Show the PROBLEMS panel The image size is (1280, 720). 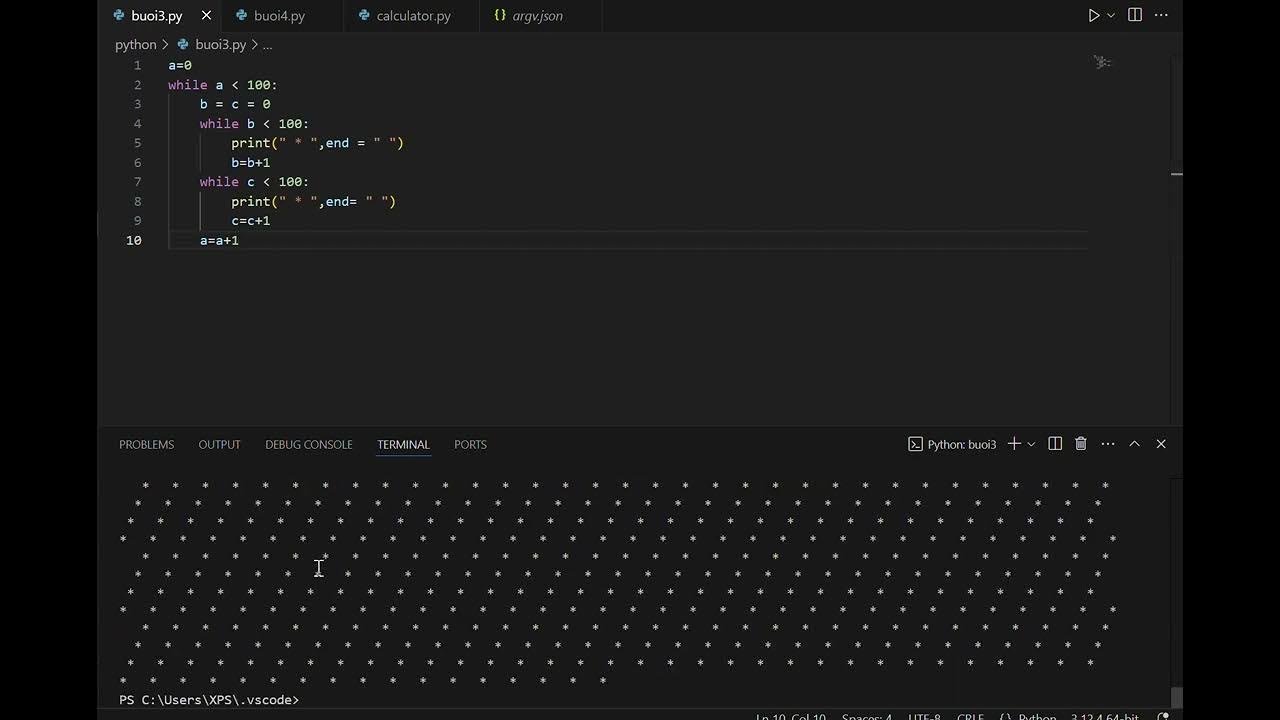pos(146,444)
